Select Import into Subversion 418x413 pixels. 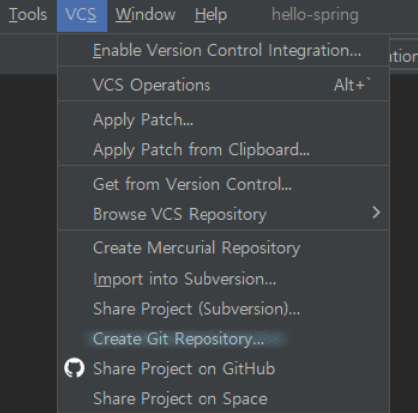pos(223,279)
